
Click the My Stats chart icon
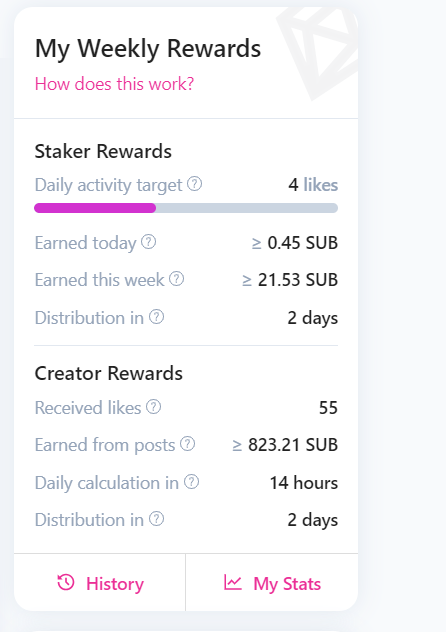pyautogui.click(x=233, y=582)
